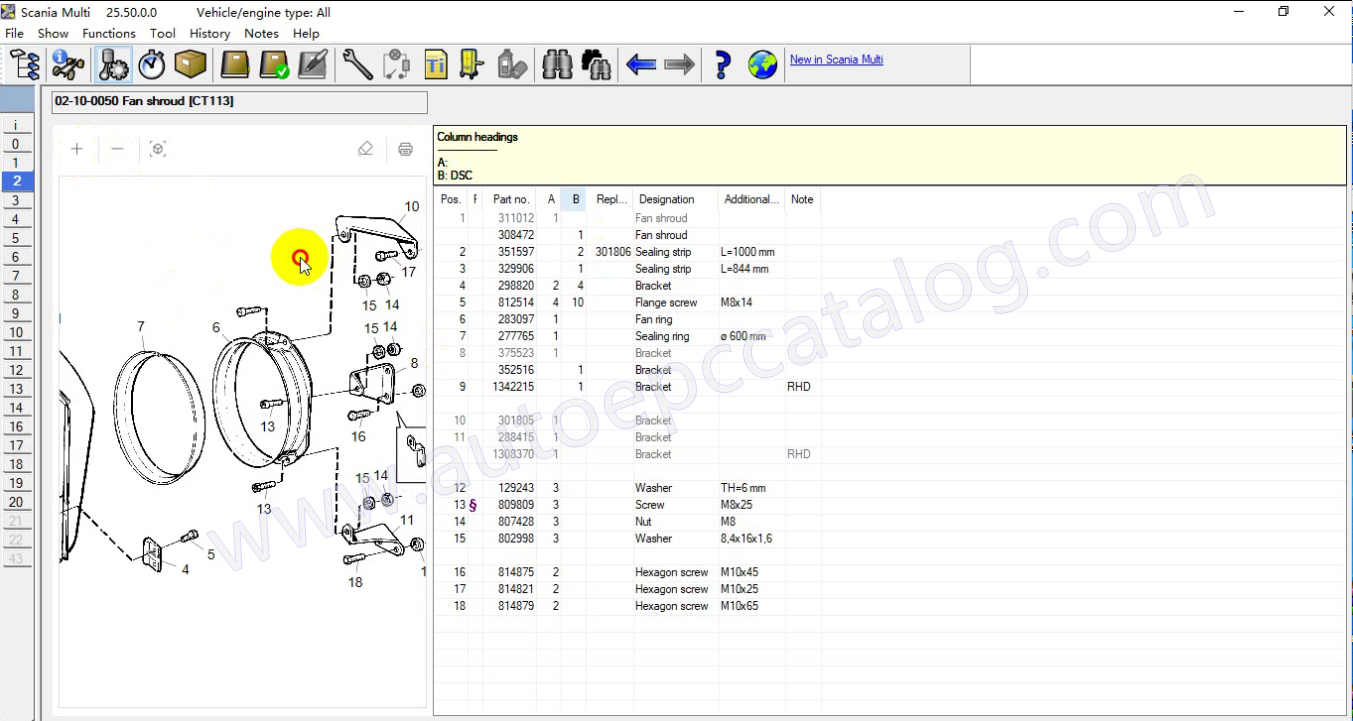Click the grey forward arrow icon
1353x721 pixels.
(x=679, y=65)
